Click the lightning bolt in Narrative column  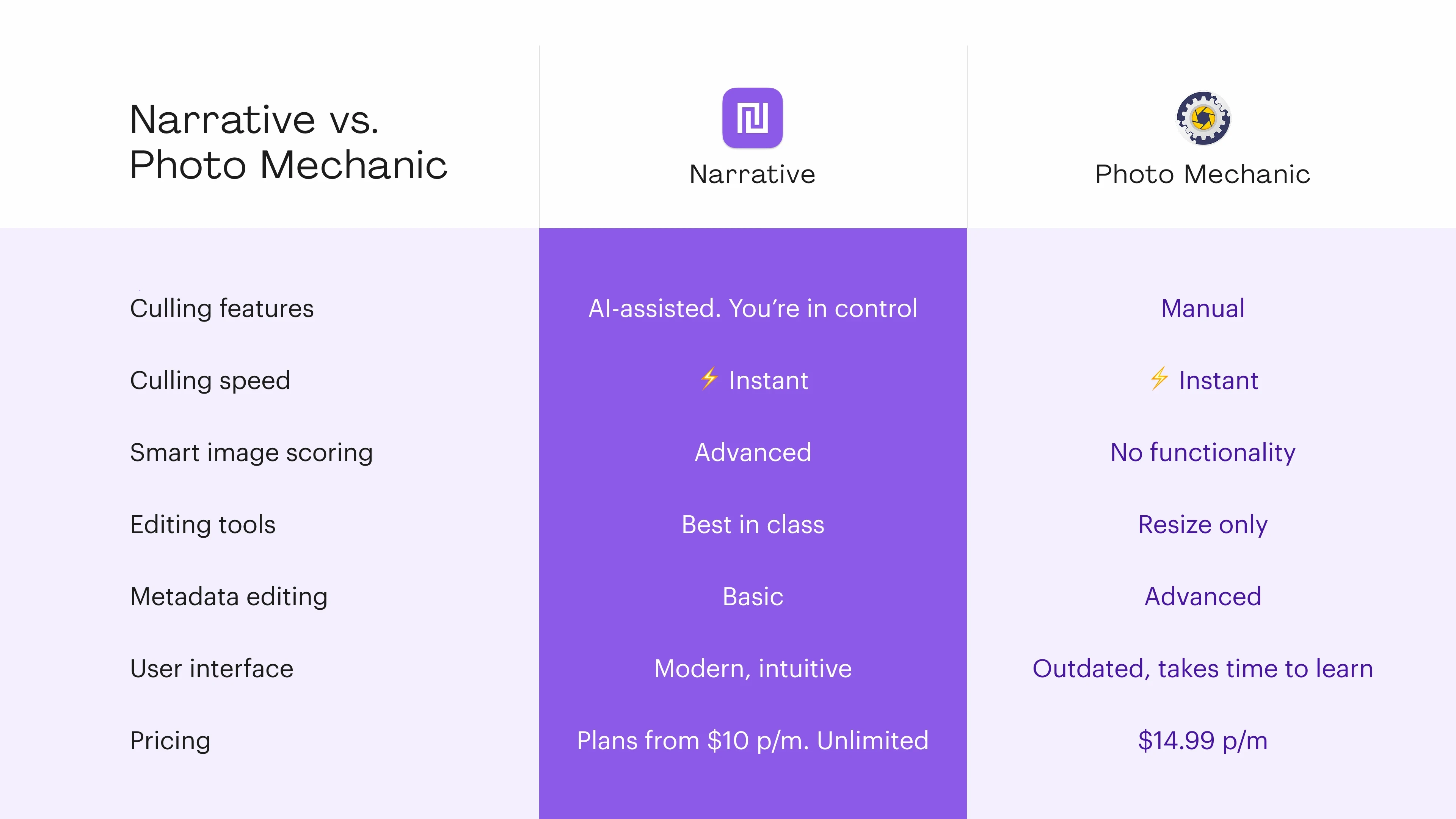click(x=709, y=379)
